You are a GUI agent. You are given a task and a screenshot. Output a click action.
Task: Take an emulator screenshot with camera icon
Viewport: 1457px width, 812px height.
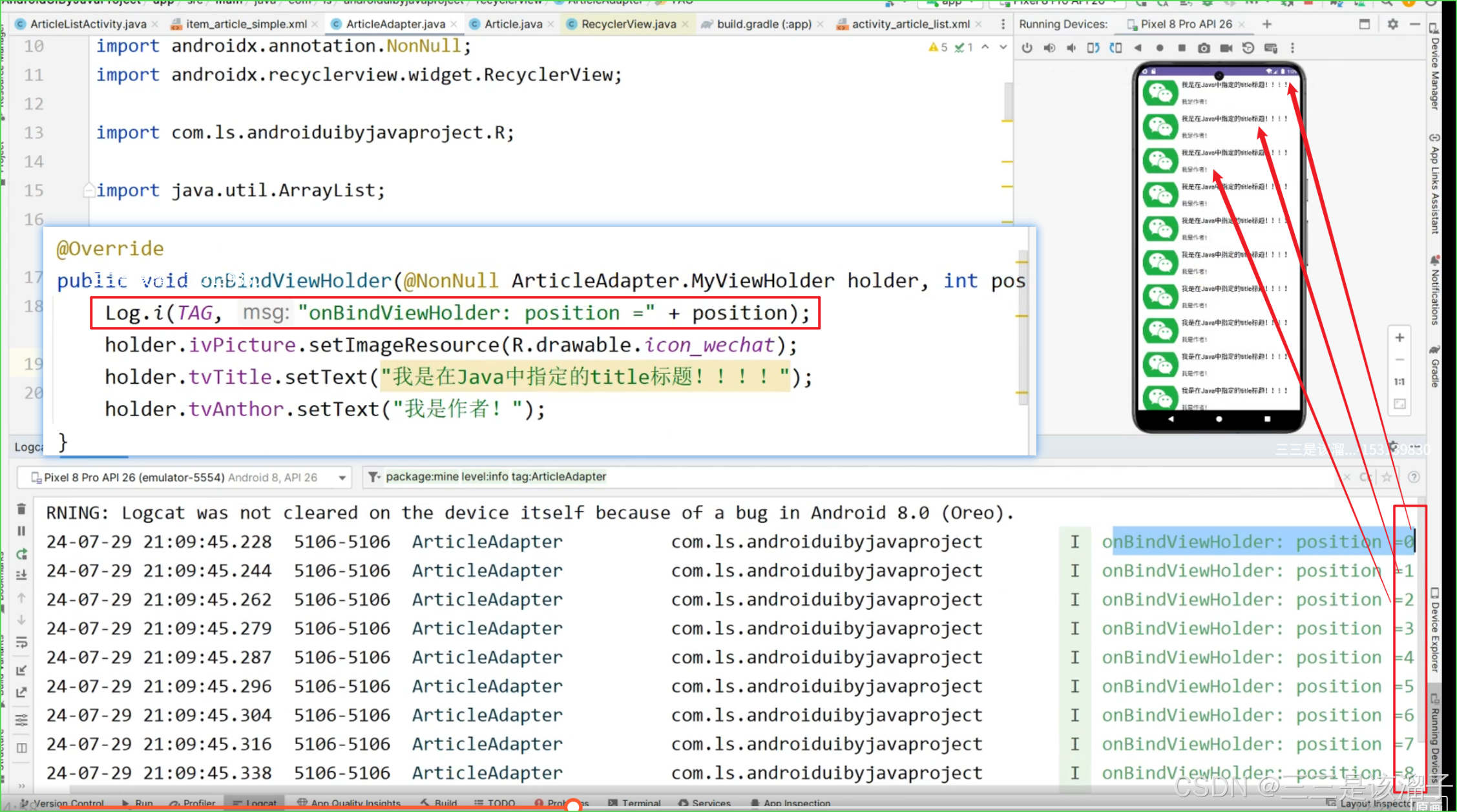coord(1204,48)
